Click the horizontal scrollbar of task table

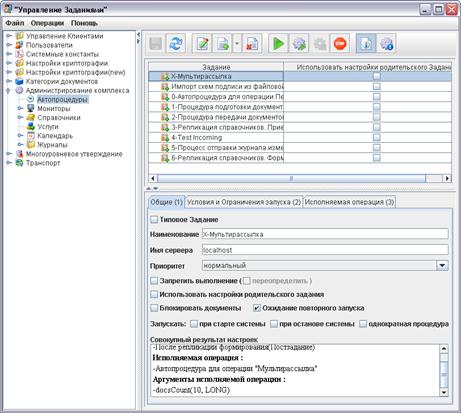(291, 178)
